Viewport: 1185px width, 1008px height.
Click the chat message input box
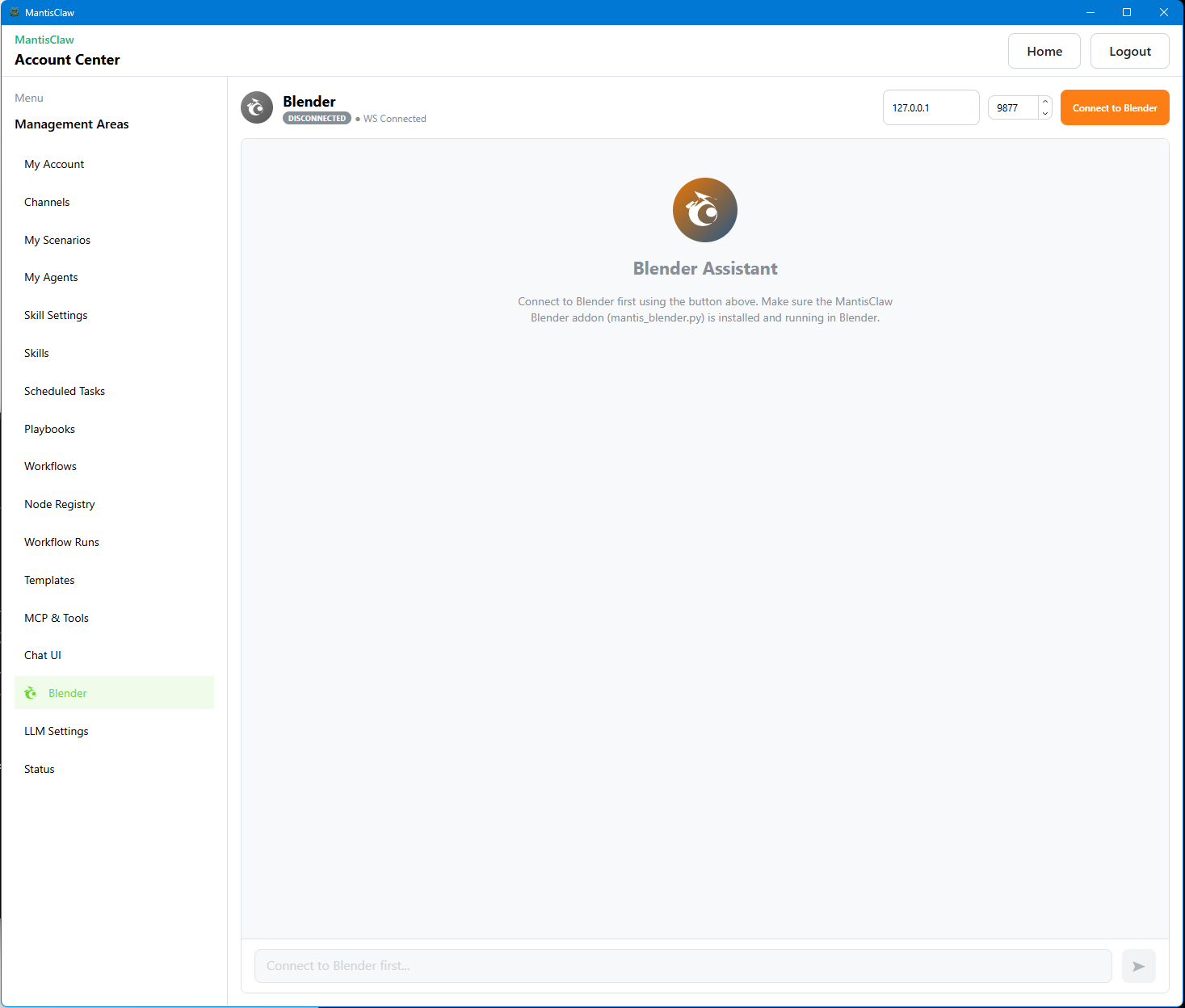click(x=683, y=966)
